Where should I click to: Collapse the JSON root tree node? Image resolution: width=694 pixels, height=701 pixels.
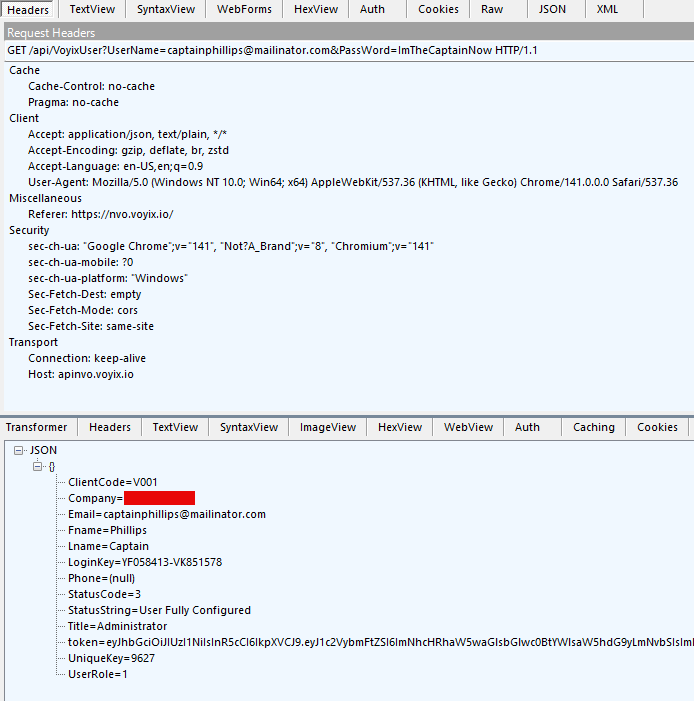point(21,451)
